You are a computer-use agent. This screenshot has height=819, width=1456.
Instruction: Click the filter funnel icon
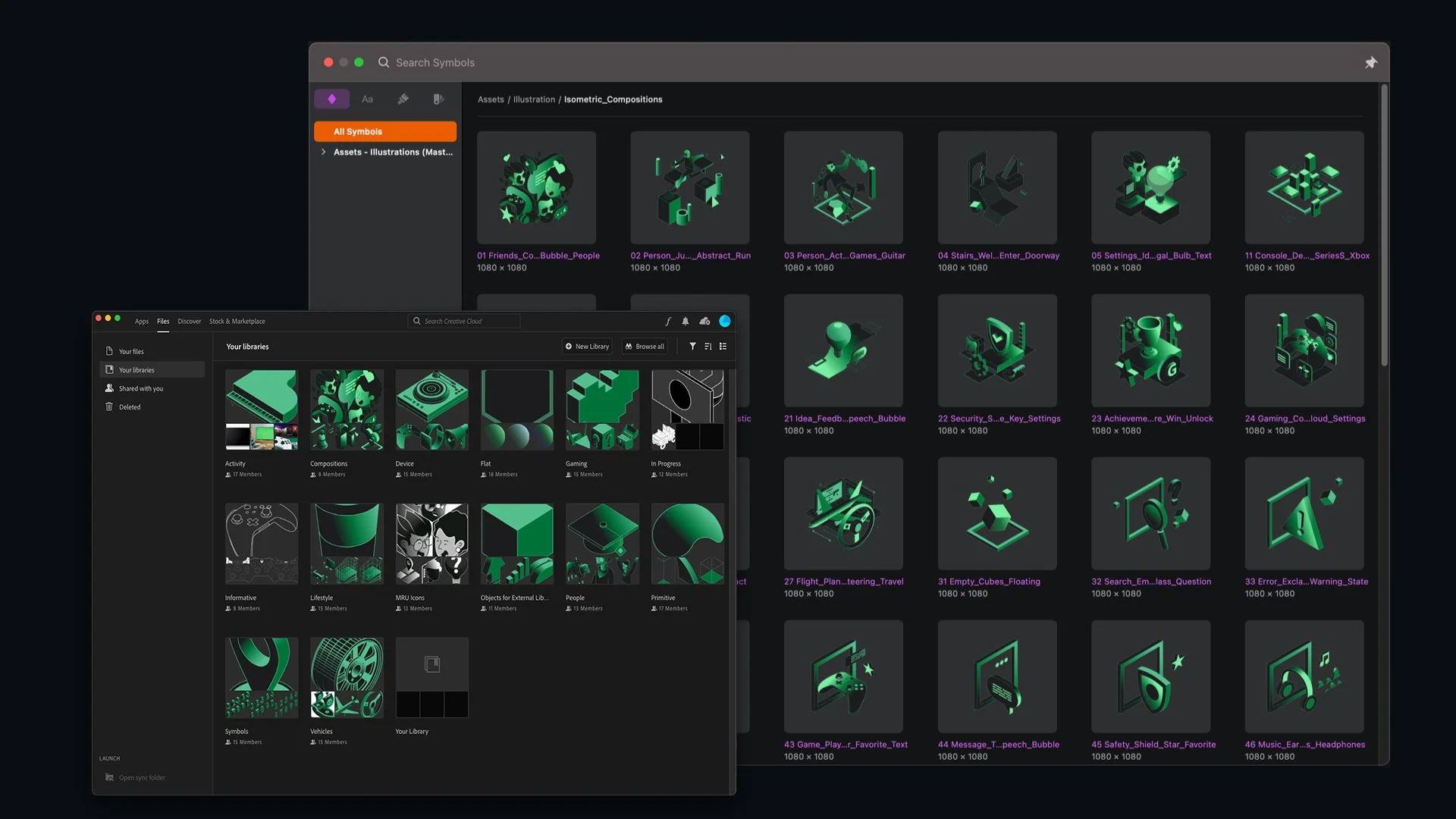(x=692, y=347)
